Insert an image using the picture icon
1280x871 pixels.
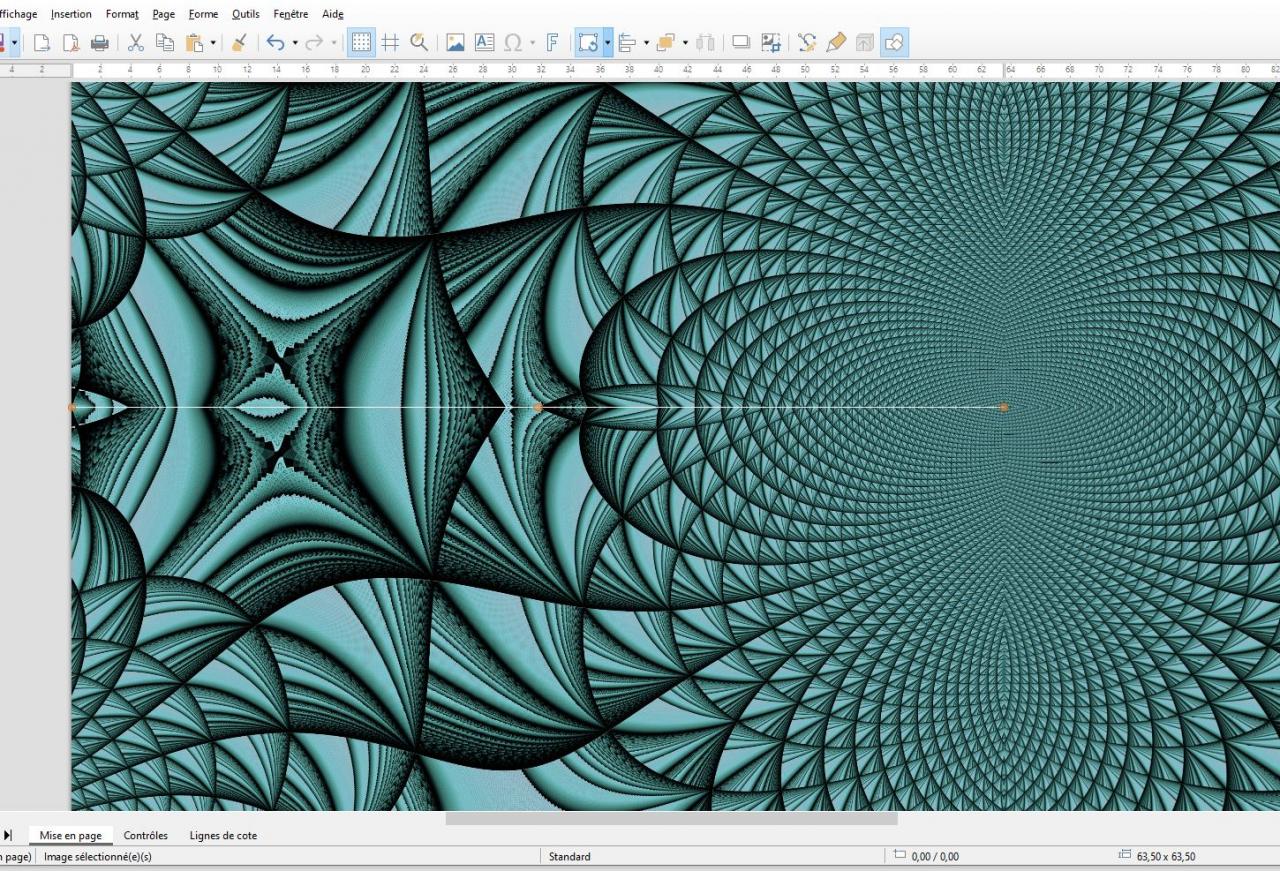[x=455, y=42]
